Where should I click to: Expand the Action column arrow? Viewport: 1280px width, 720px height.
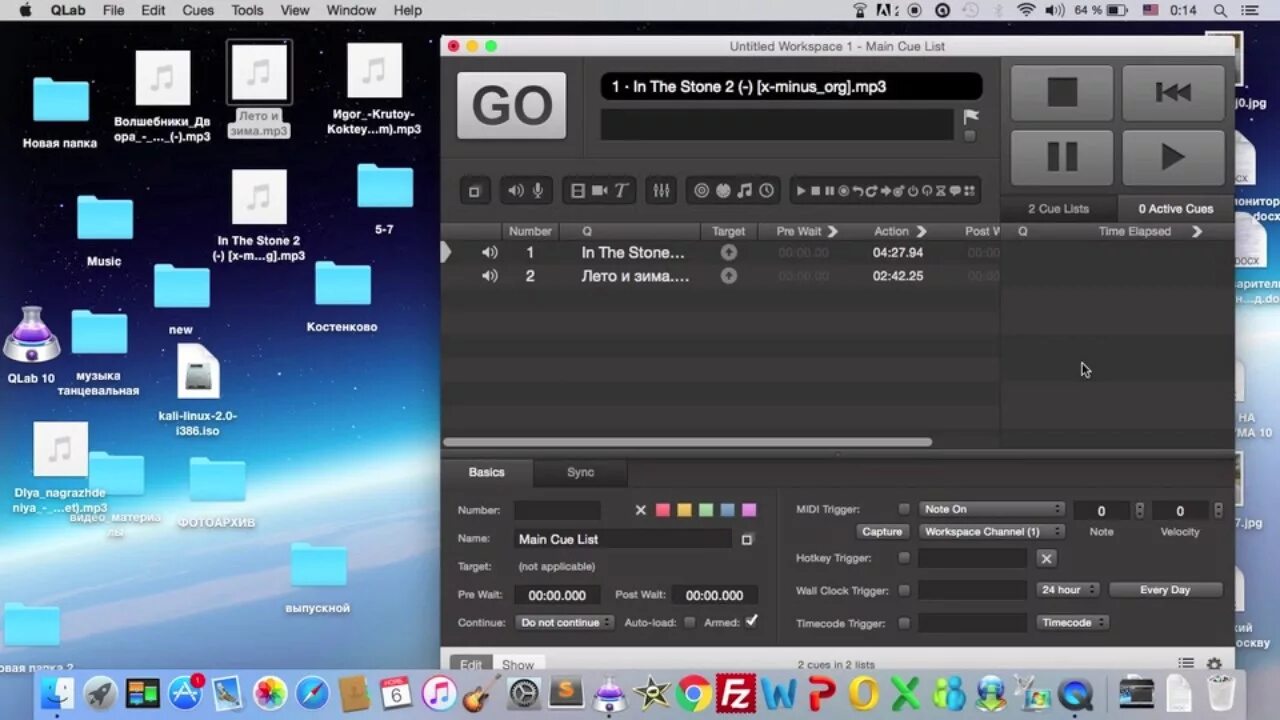(921, 231)
